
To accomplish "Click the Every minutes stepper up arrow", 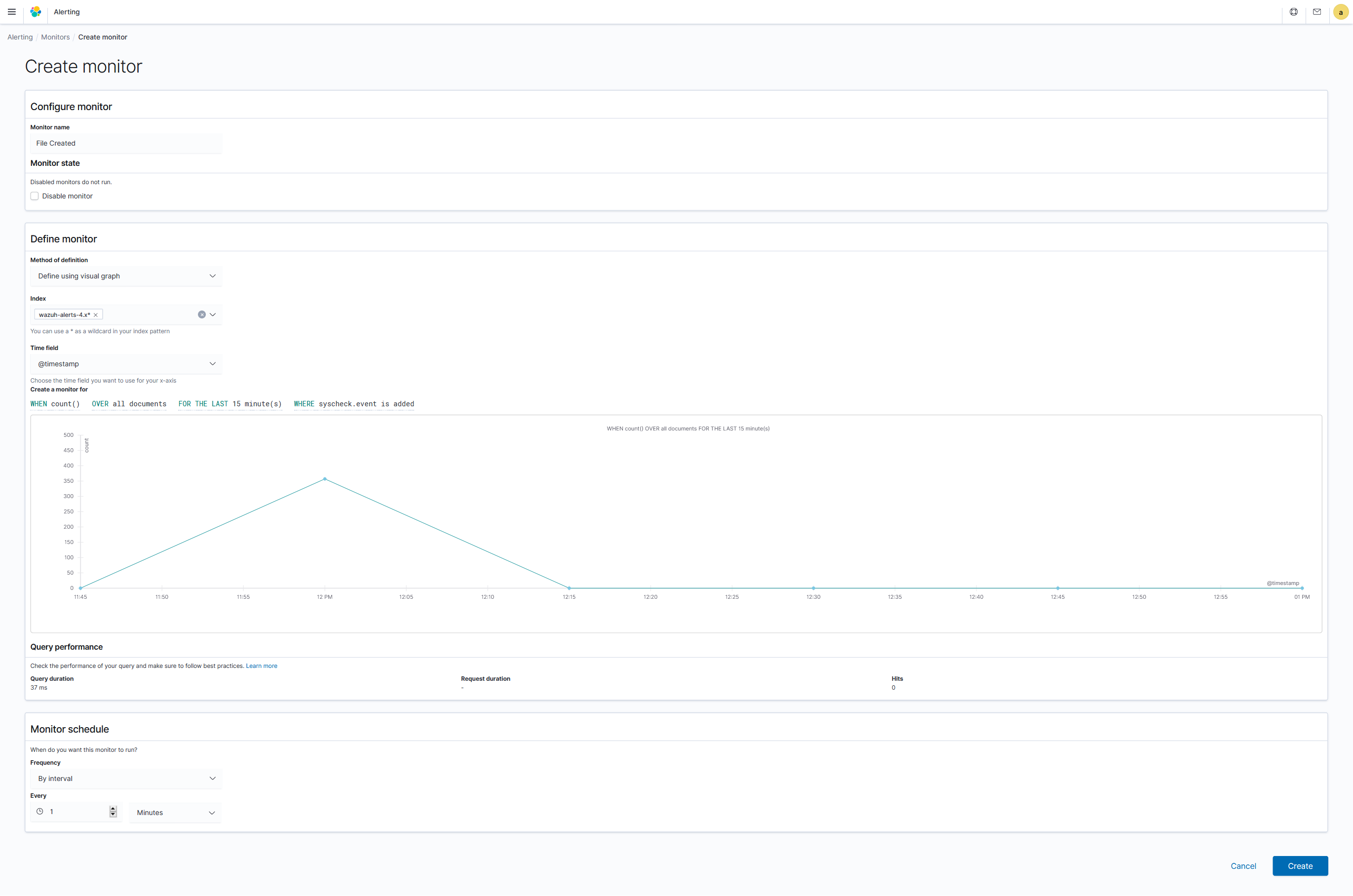I will pyautogui.click(x=113, y=808).
